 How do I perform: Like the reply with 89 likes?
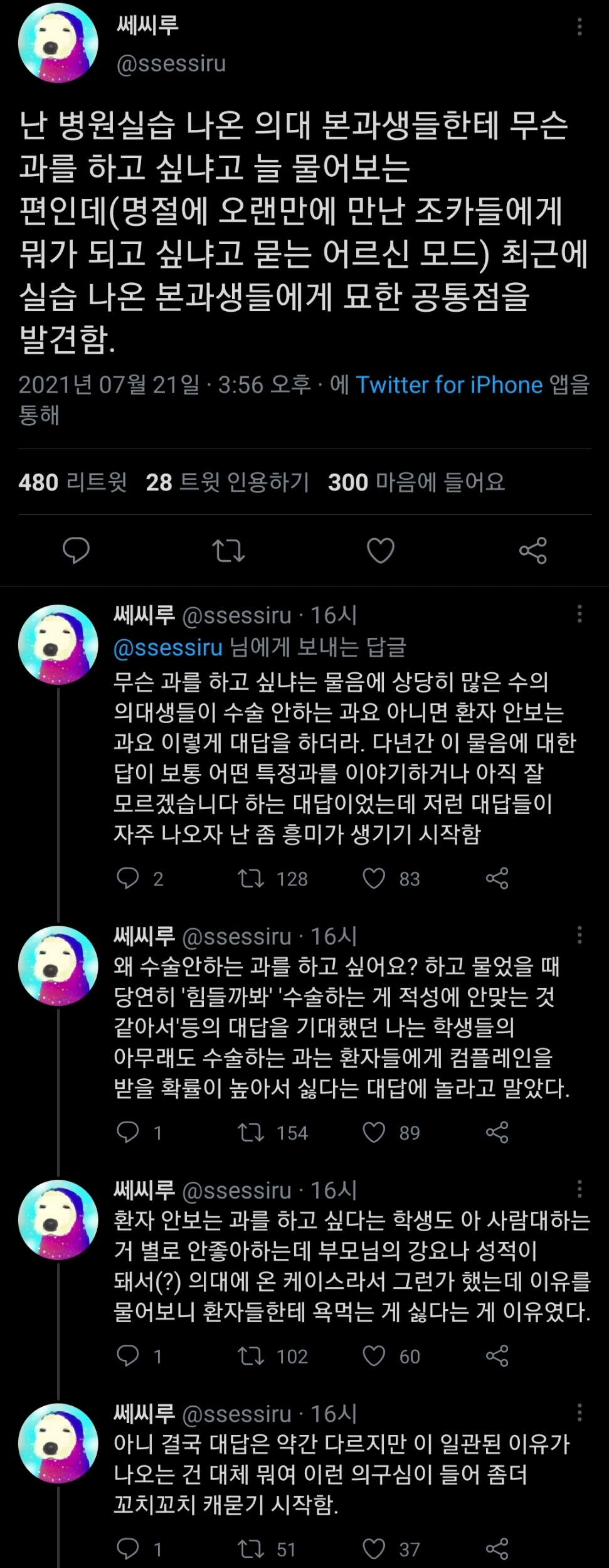click(374, 1133)
